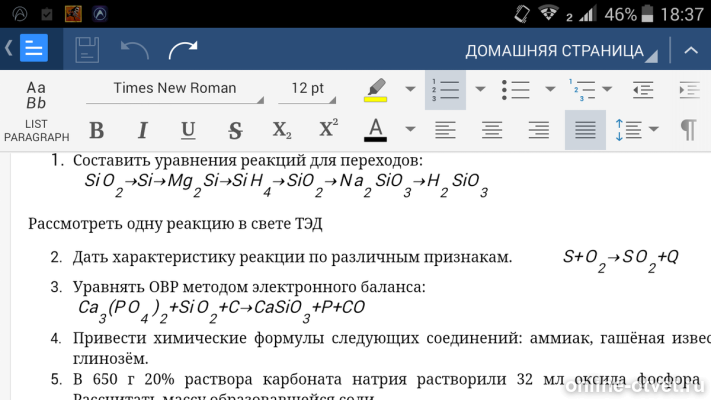Apply yellow highlighter to text
The height and width of the screenshot is (400, 711).
pos(375,90)
